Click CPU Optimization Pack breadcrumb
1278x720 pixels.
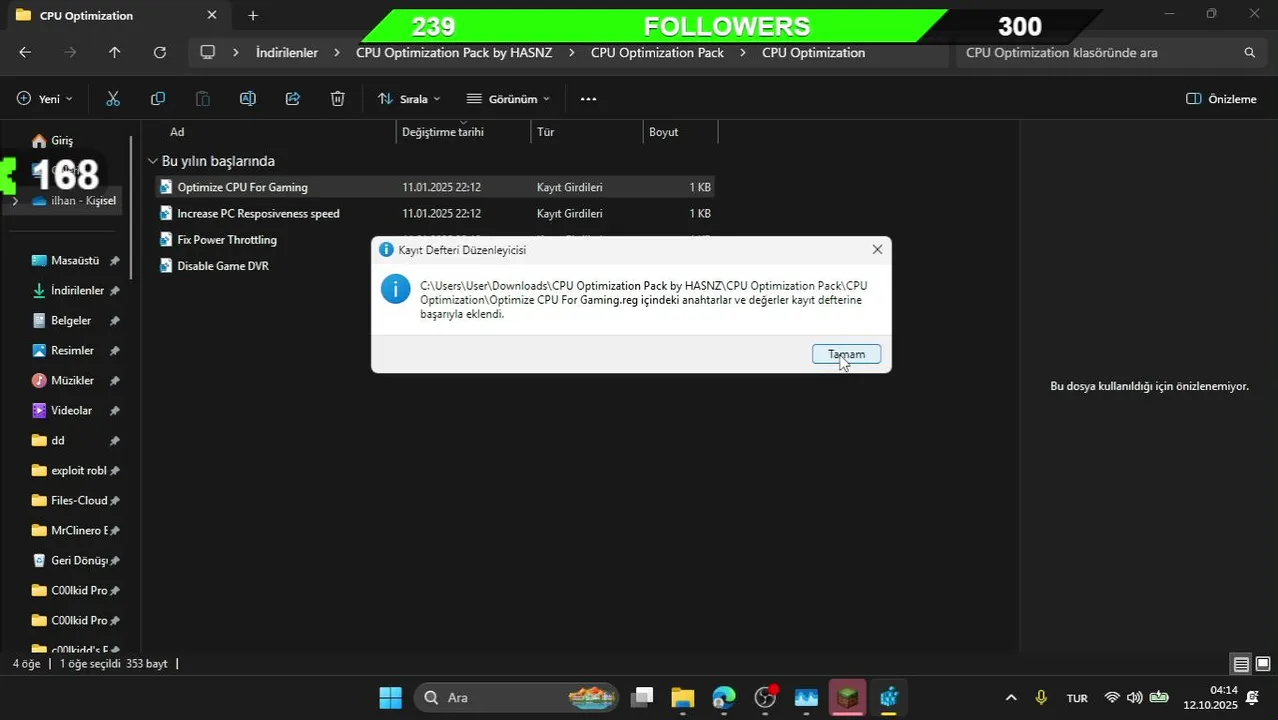click(x=657, y=53)
